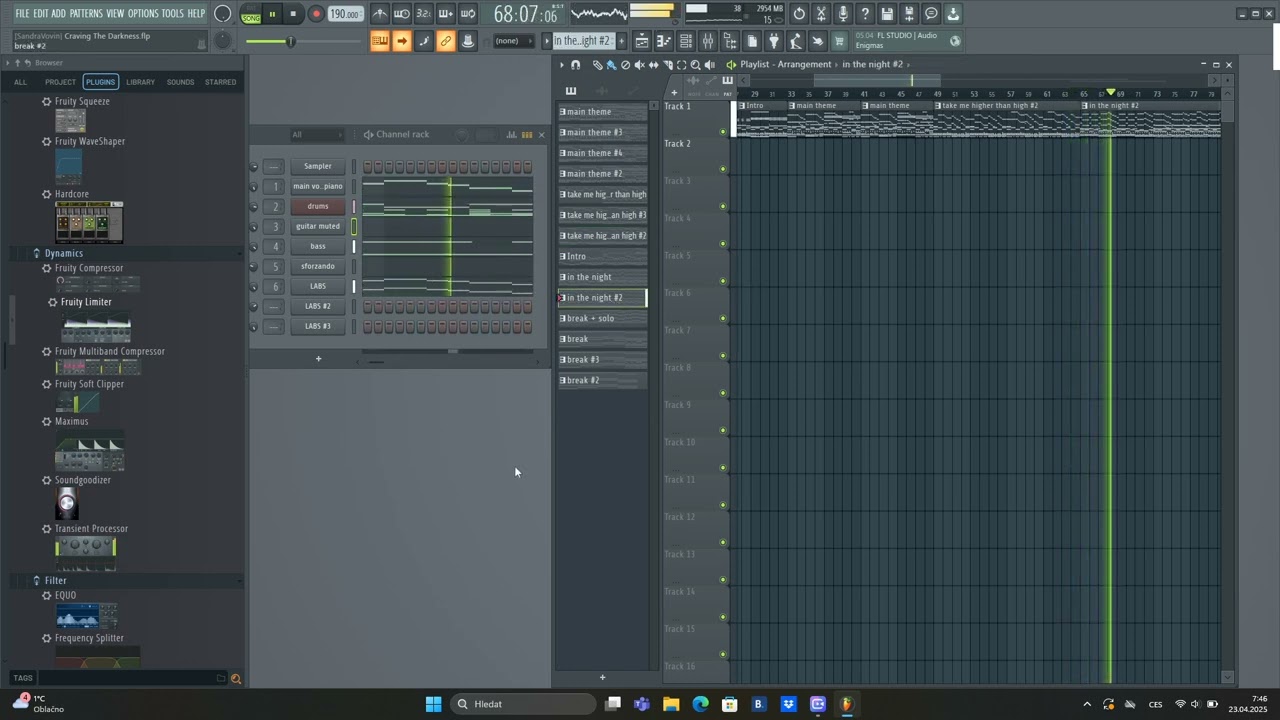Open the guitar muted channel button
Screen dimensions: 1280x720
[x=318, y=226]
